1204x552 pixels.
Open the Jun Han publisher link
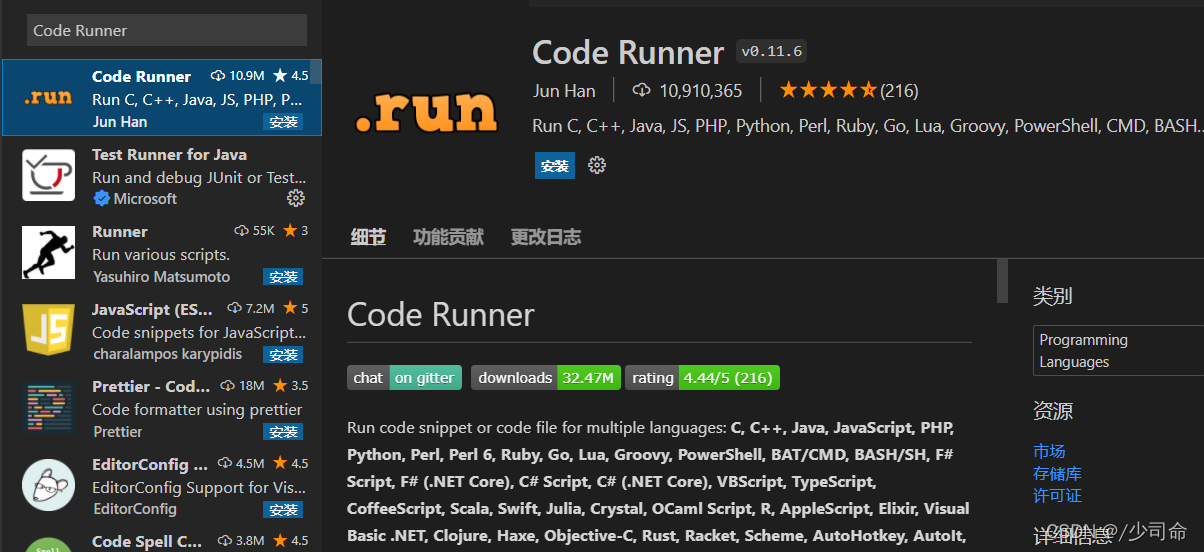pos(564,90)
